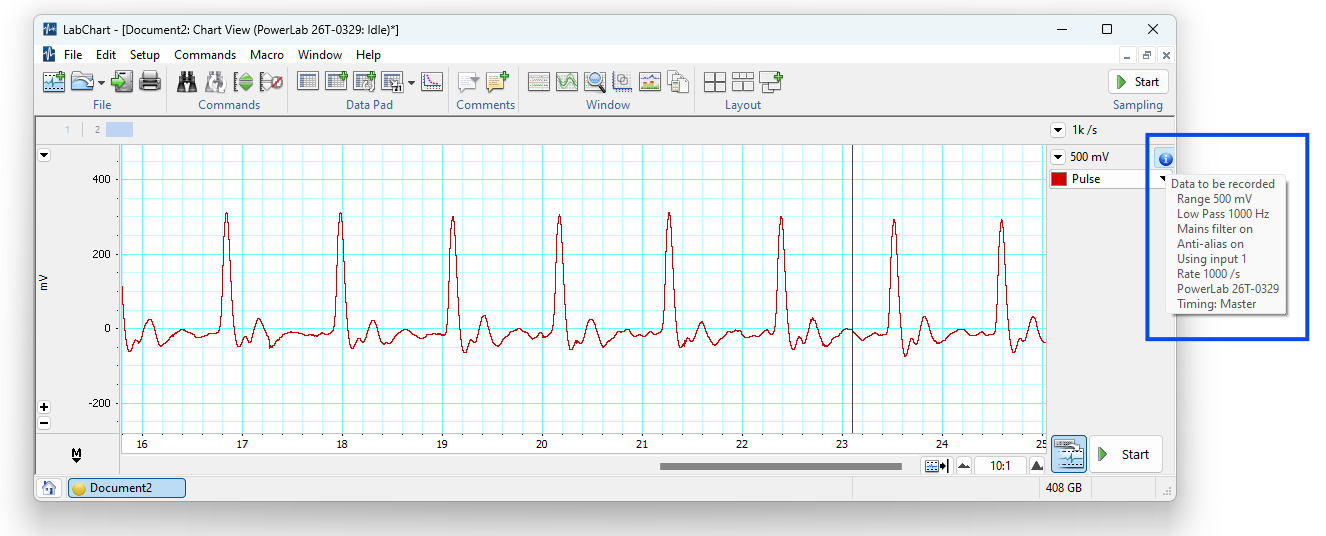Click the New Document icon in File group
The width and height of the screenshot is (1326, 536).
coord(53,82)
